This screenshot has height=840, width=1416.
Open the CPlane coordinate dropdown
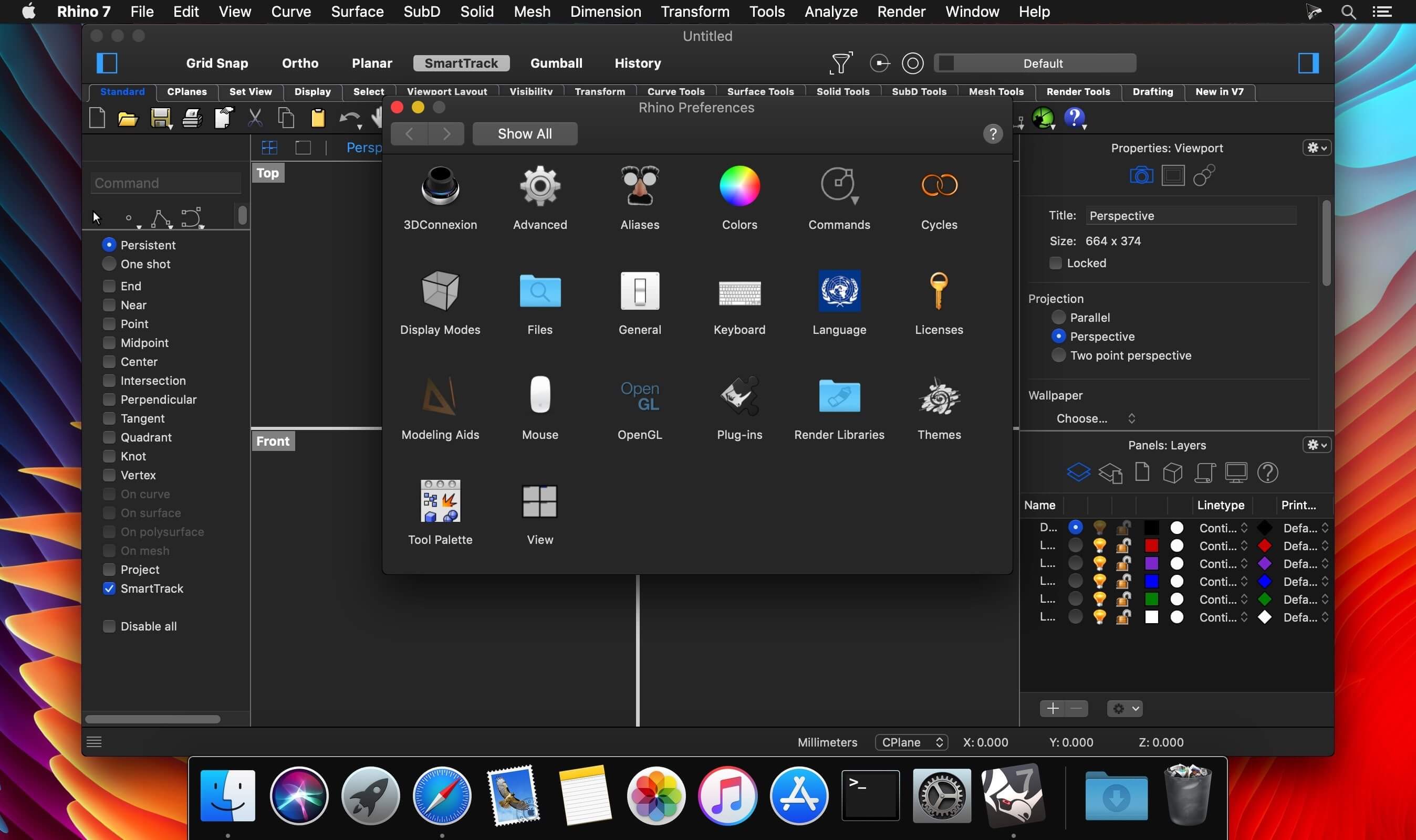point(911,742)
